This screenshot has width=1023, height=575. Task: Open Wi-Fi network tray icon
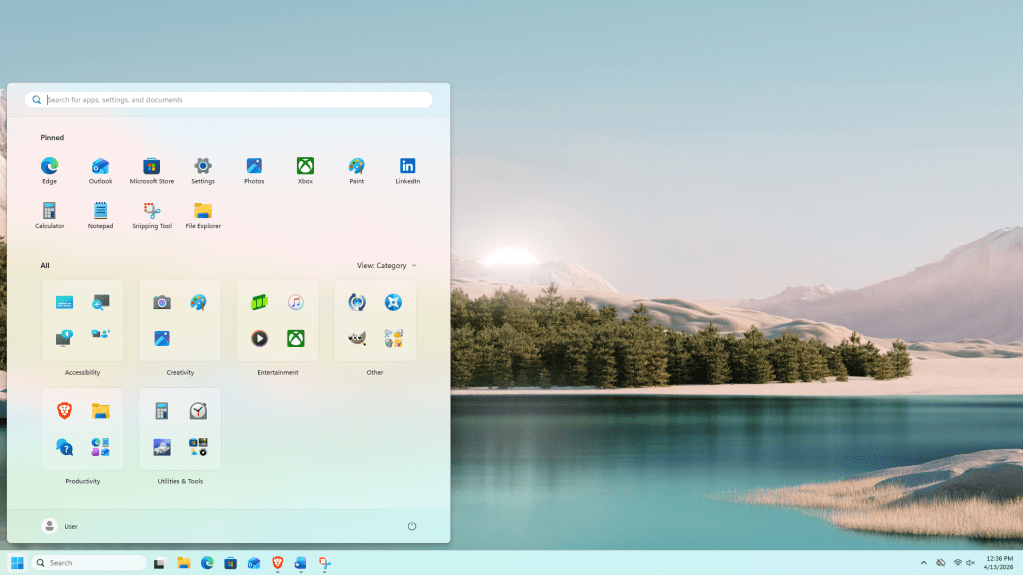[957, 563]
